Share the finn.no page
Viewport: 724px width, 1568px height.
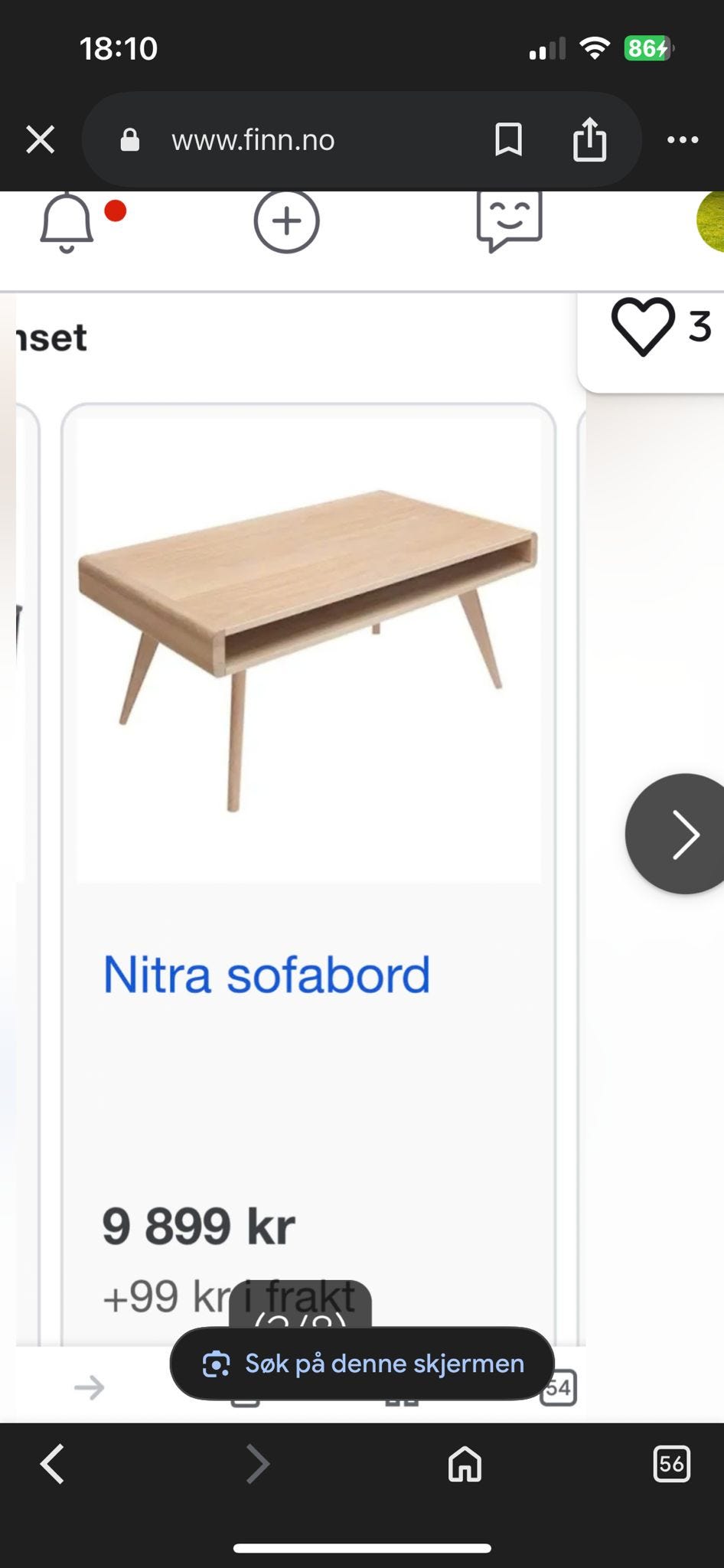(589, 139)
